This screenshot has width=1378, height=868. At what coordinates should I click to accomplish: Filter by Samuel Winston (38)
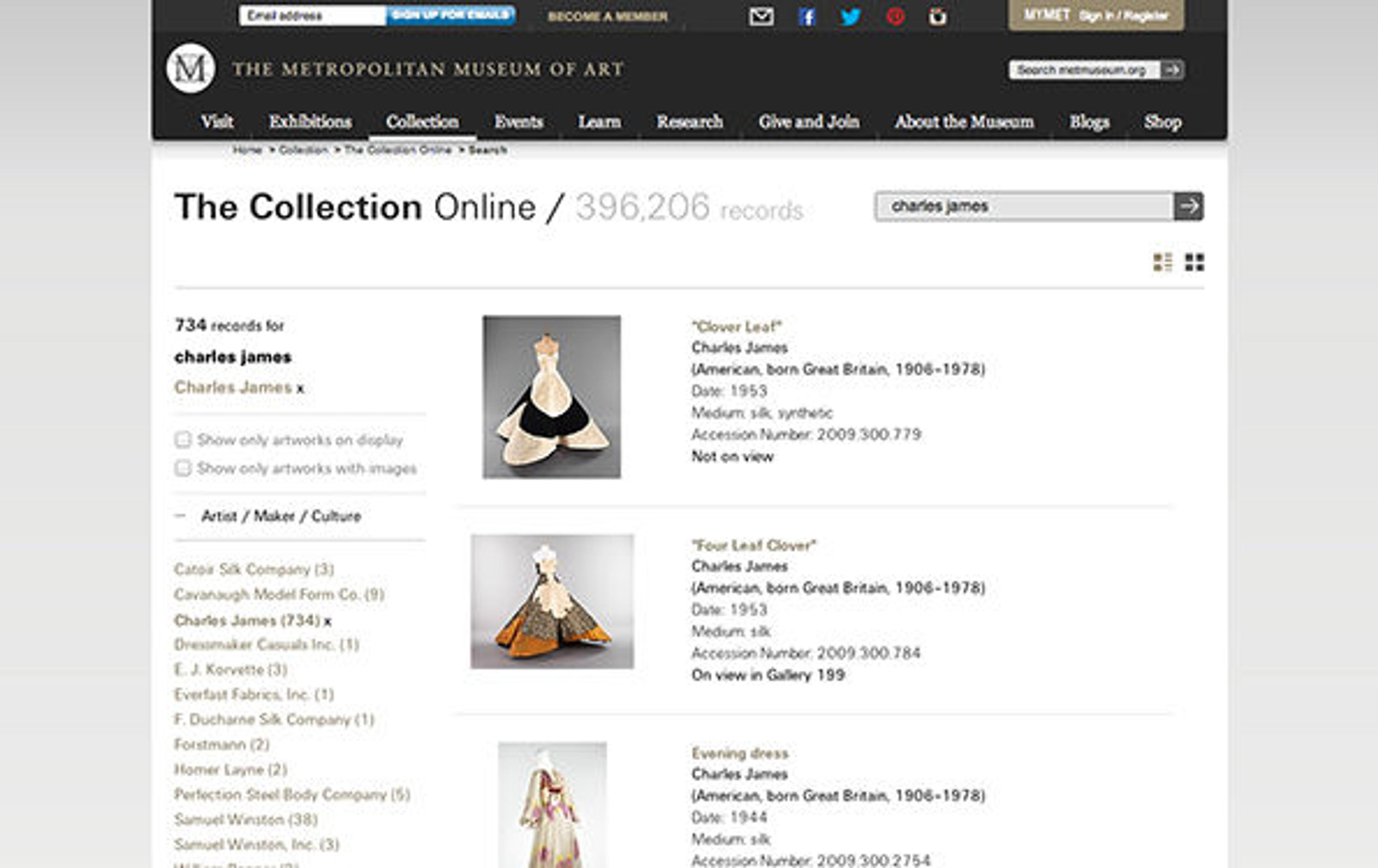245,819
